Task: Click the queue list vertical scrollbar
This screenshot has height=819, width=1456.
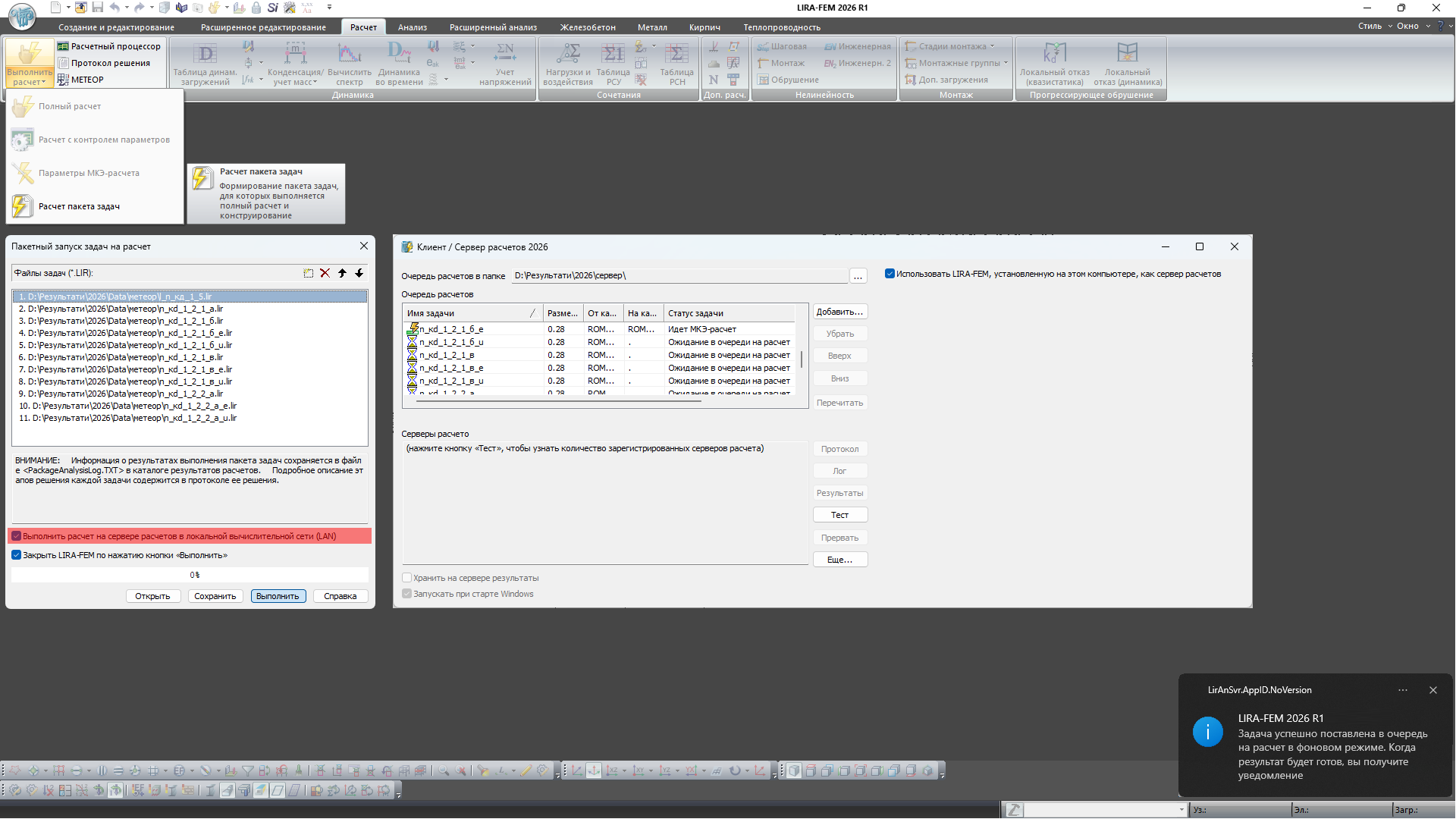Action: [802, 358]
